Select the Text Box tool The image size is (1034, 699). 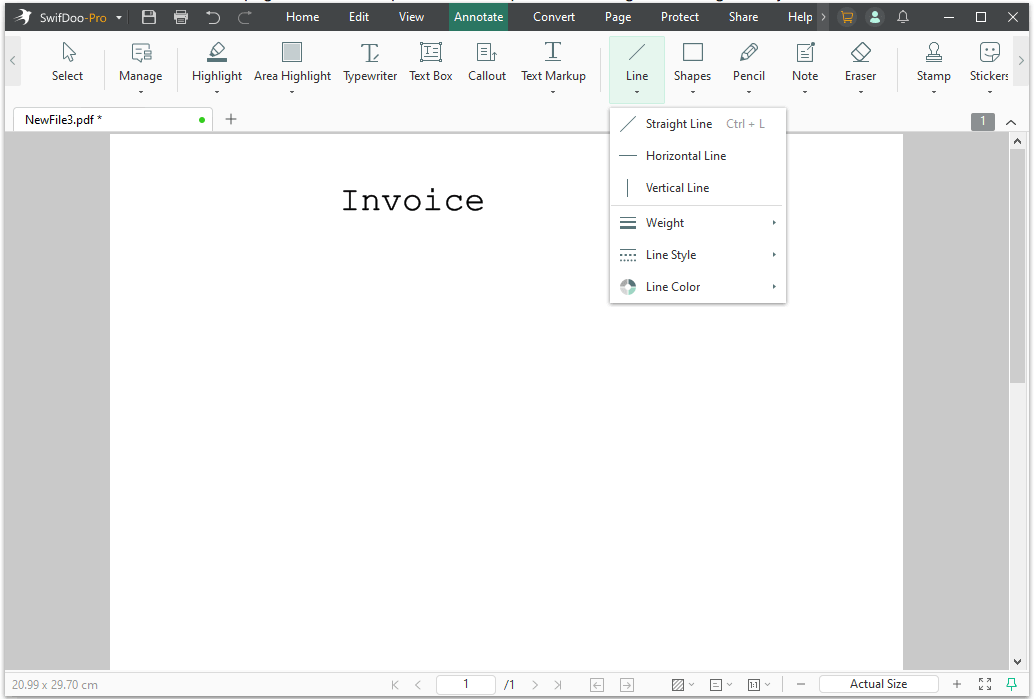[x=430, y=63]
